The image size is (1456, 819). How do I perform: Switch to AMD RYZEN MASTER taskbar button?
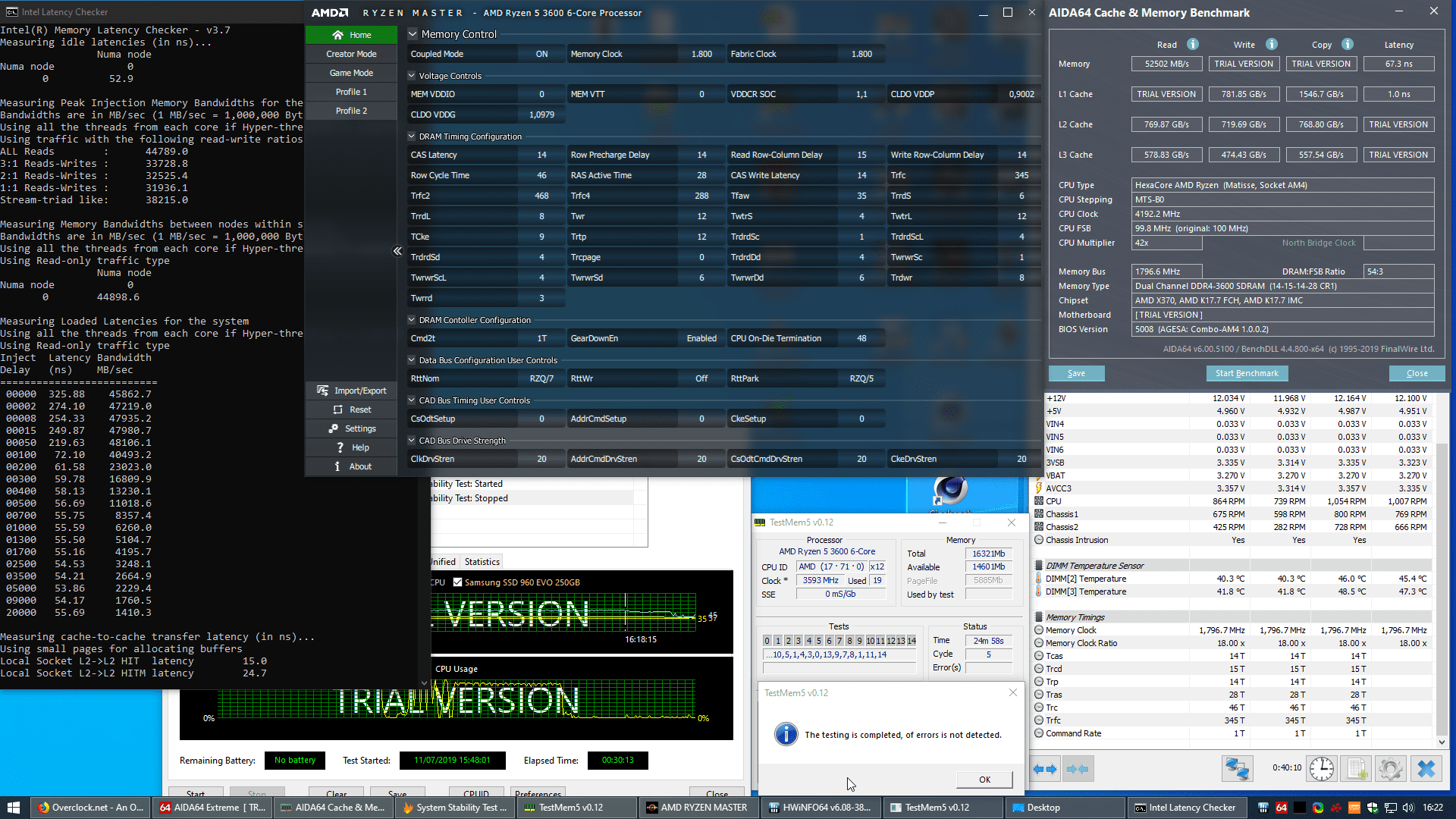698,808
